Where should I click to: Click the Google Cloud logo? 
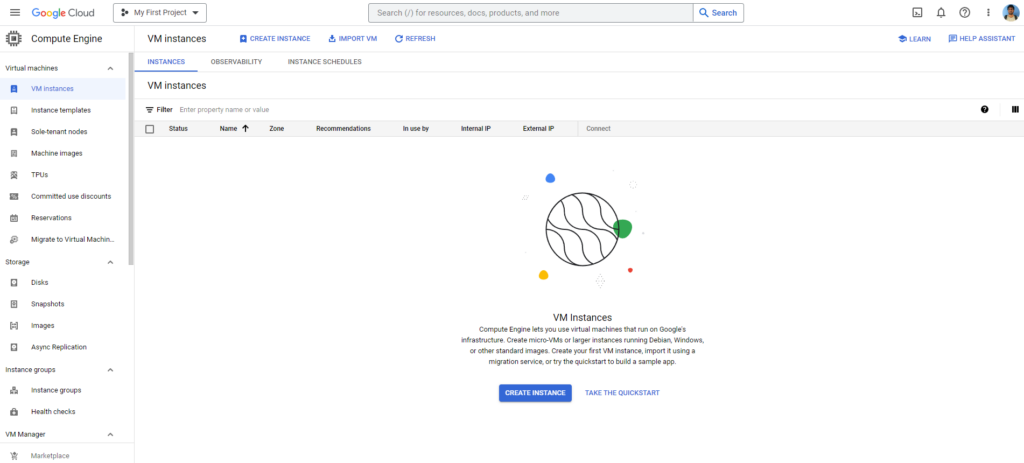pos(63,12)
